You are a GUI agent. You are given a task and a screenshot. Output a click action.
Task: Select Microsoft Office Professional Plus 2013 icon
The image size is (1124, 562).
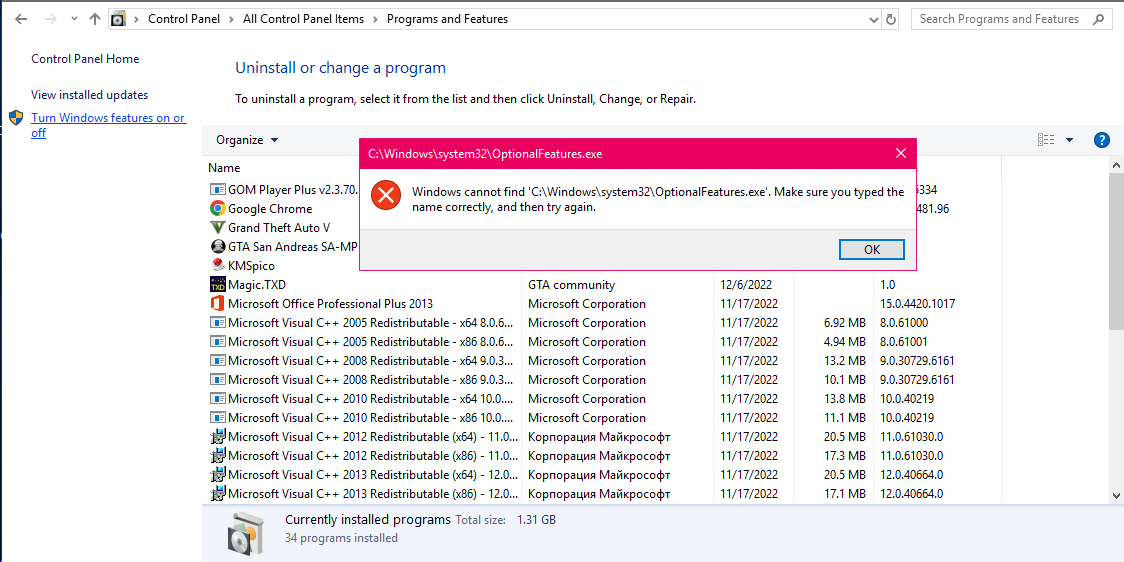(x=217, y=303)
